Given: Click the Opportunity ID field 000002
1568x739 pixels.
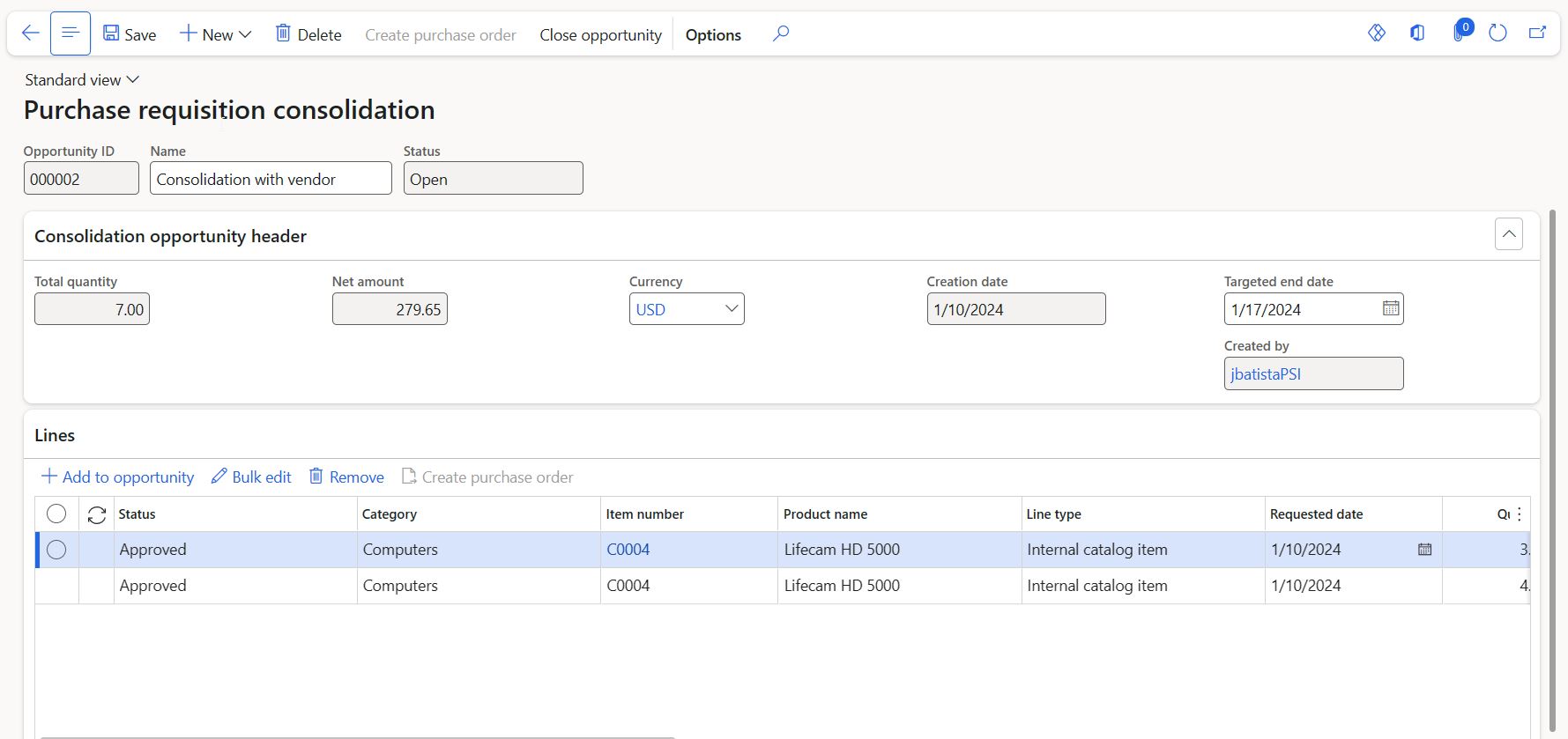Looking at the screenshot, I should pos(81,179).
